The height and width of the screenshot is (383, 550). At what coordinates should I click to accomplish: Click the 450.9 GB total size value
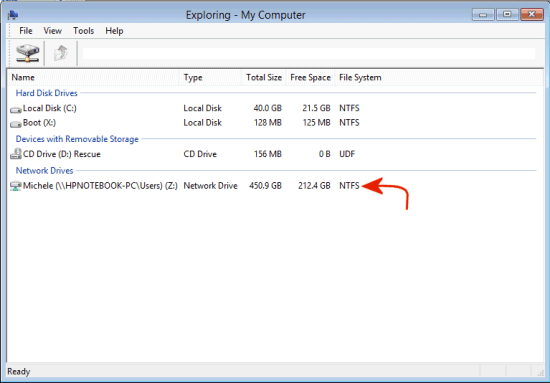click(x=266, y=186)
